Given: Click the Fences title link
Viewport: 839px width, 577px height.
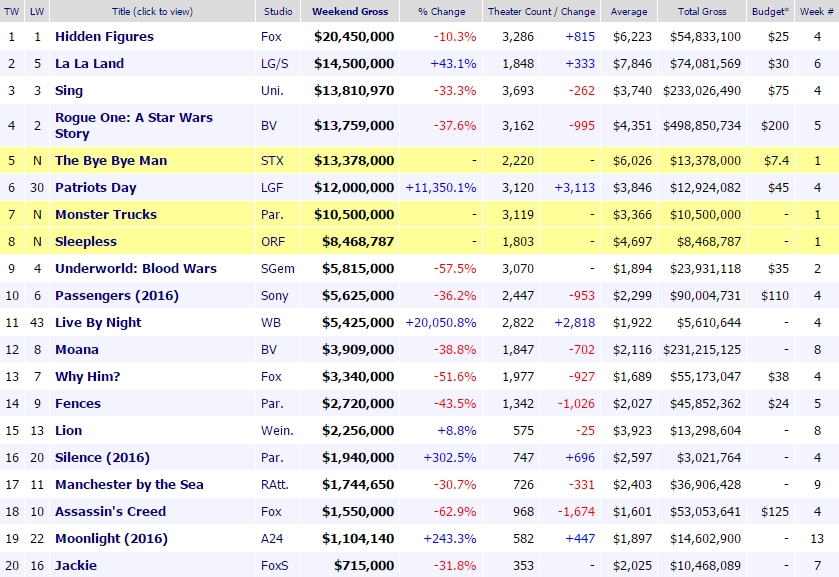Looking at the screenshot, I should 78,404.
